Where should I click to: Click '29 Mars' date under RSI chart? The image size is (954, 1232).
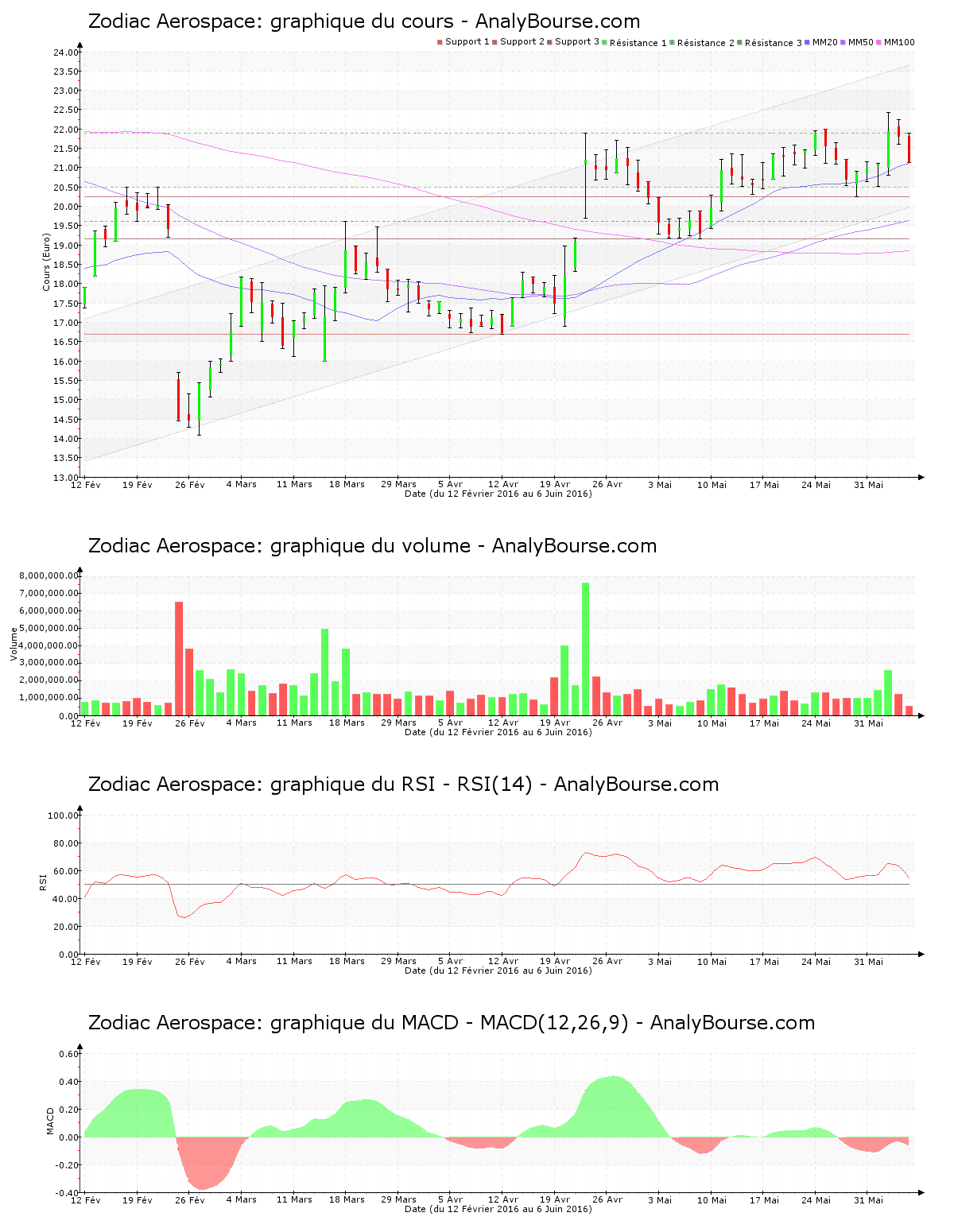pos(399,962)
